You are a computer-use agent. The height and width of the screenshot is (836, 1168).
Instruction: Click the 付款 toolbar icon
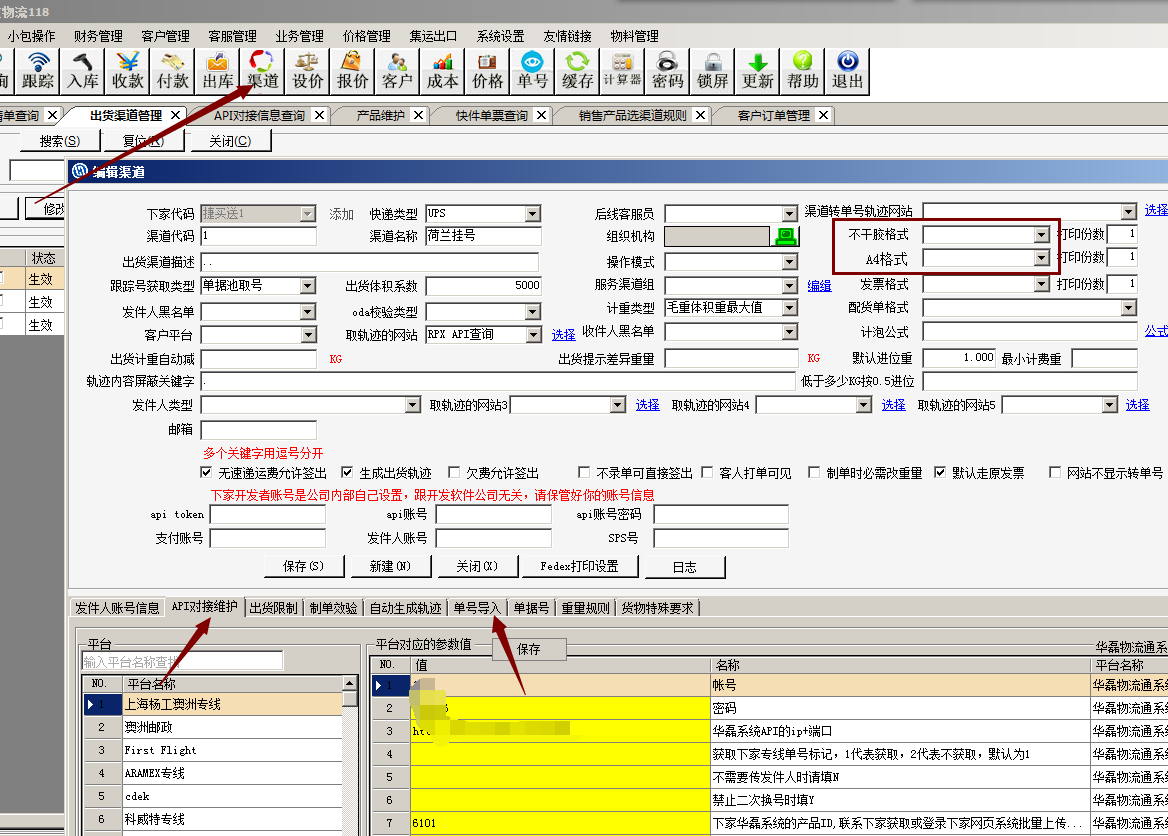pos(173,72)
